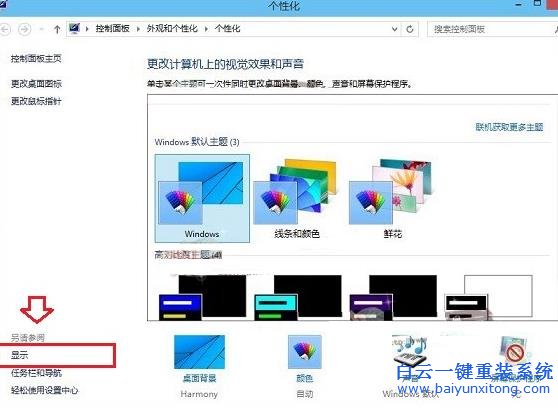Select the Windows default theme
This screenshot has height=414, width=558.
tap(202, 198)
